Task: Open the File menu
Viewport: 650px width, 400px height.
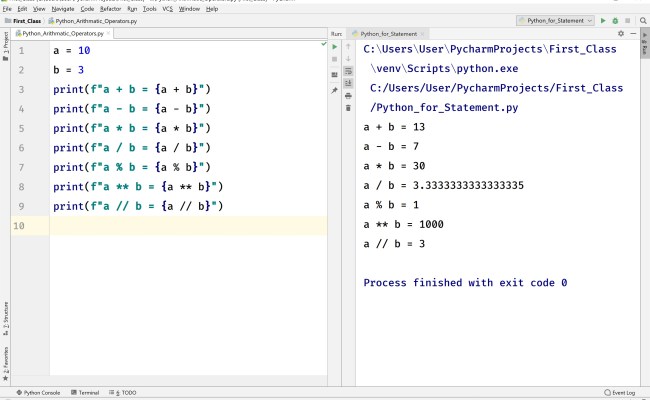Action: coord(7,9)
